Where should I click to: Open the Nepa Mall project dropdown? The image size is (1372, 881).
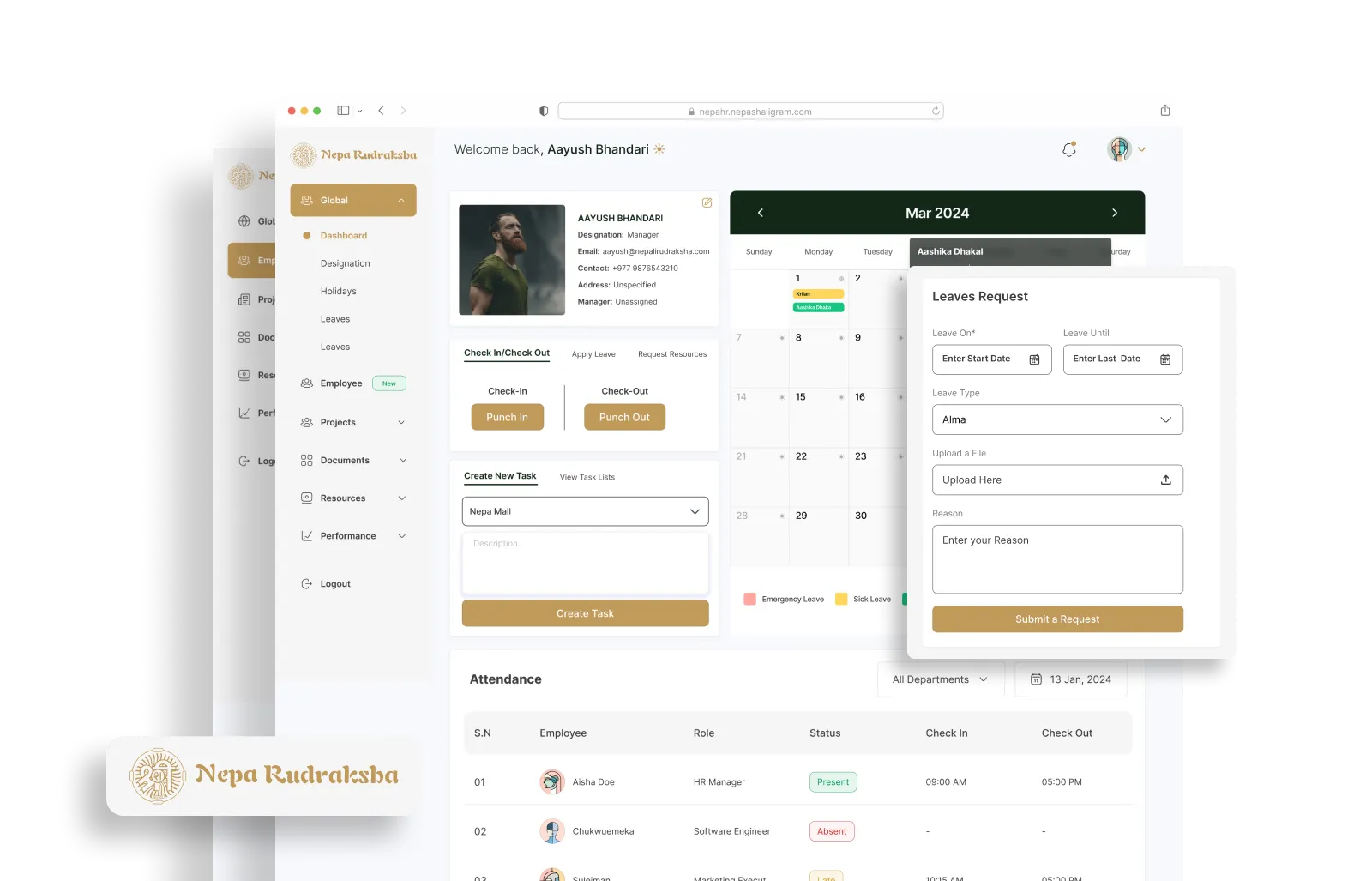tap(585, 511)
